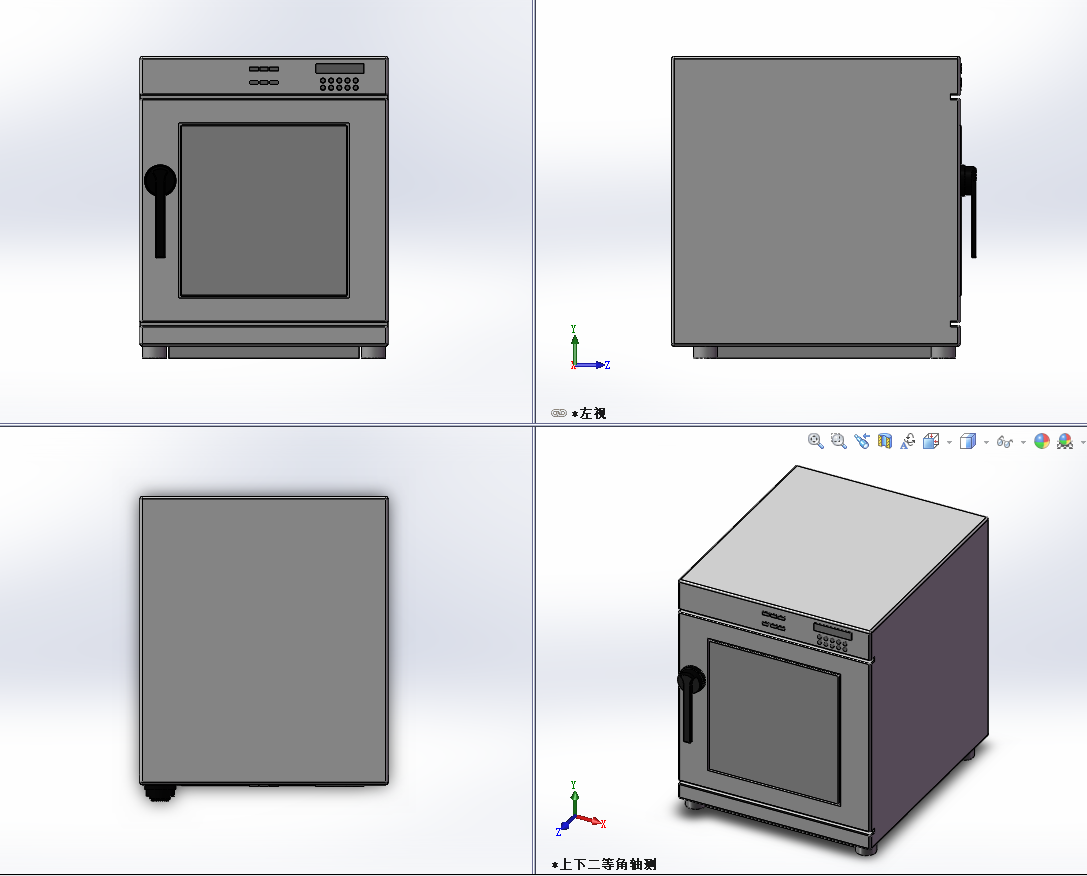Activate Section View tool
Viewport: 1087px width, 876px height.
[885, 441]
